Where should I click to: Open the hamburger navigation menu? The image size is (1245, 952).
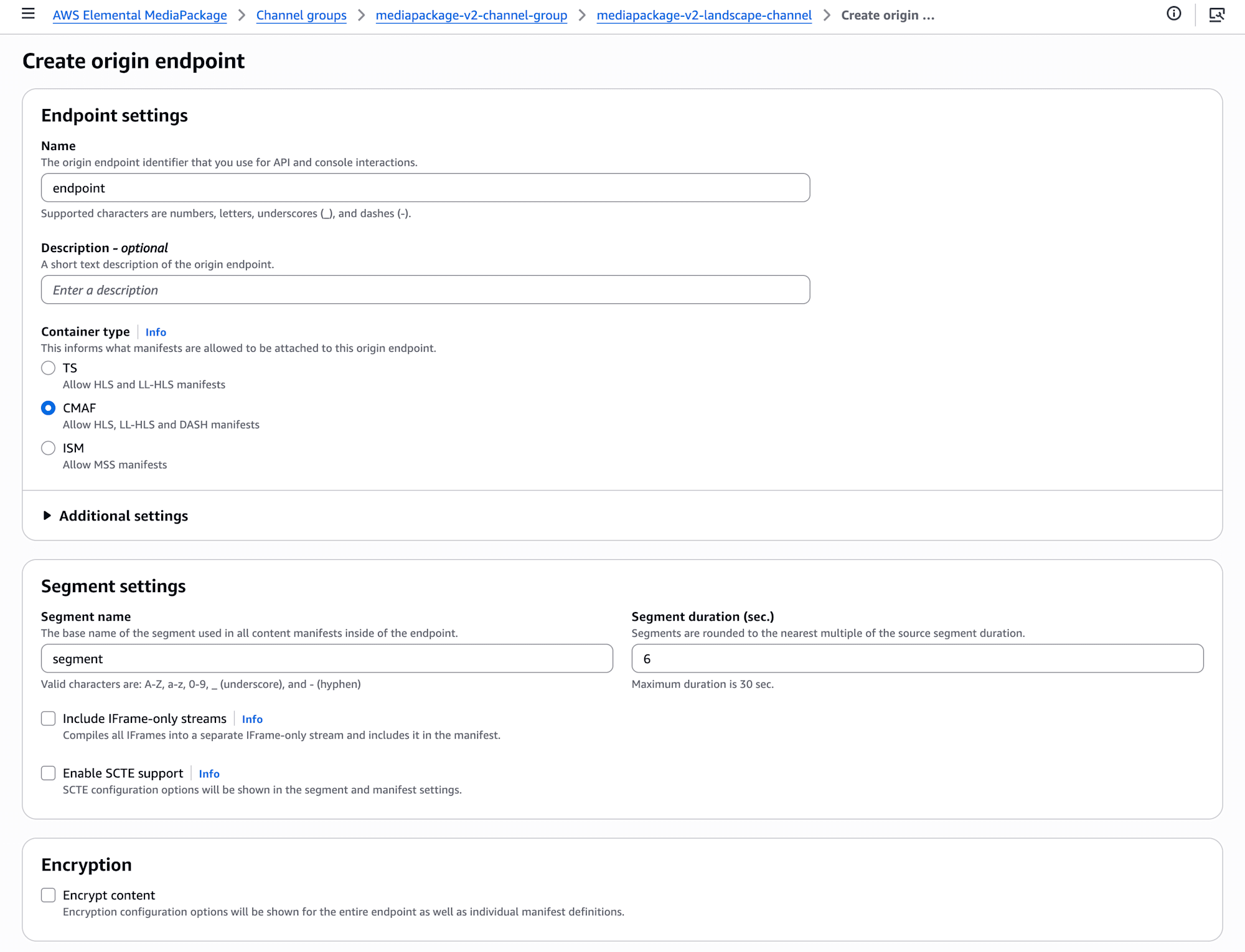pos(28,14)
